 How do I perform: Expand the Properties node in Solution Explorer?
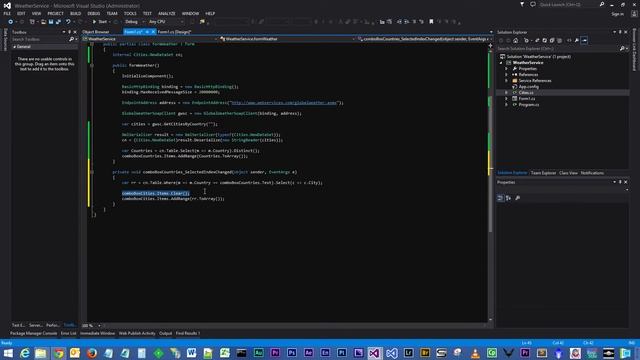click(507, 69)
